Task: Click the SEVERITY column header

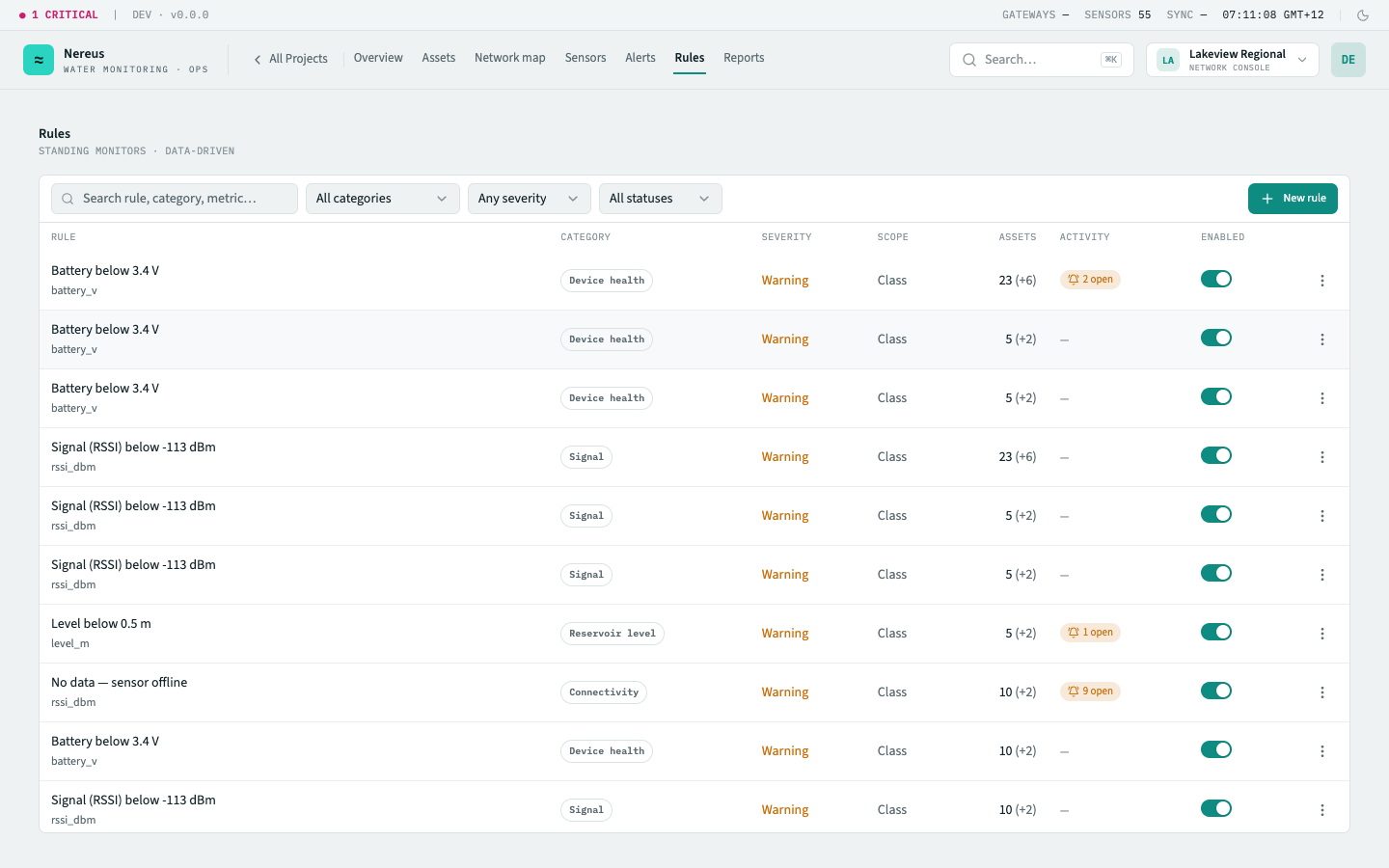Action: (x=786, y=237)
